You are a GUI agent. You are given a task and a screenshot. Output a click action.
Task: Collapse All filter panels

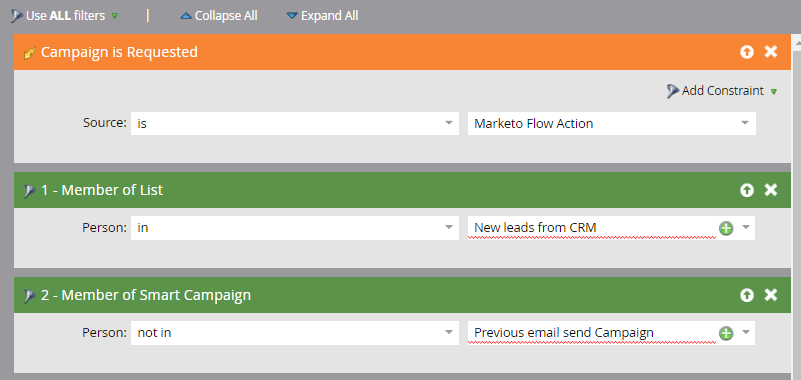point(219,16)
